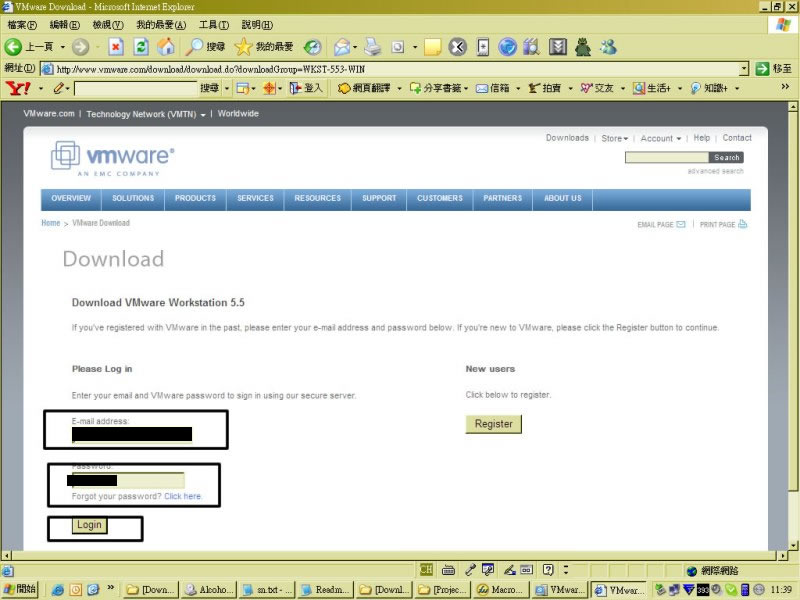Open the 工具(T) menu
Image resolution: width=800 pixels, height=600 pixels.
coord(214,24)
